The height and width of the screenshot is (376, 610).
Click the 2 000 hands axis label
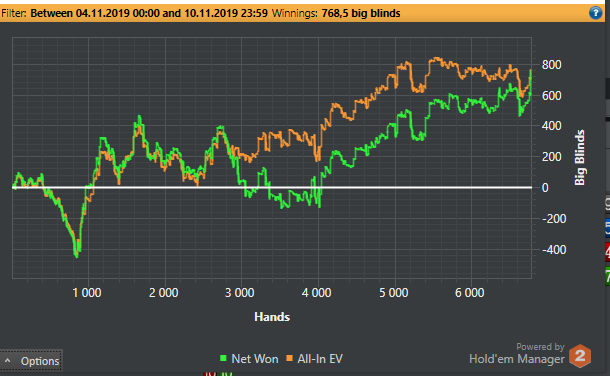pyautogui.click(x=163, y=293)
